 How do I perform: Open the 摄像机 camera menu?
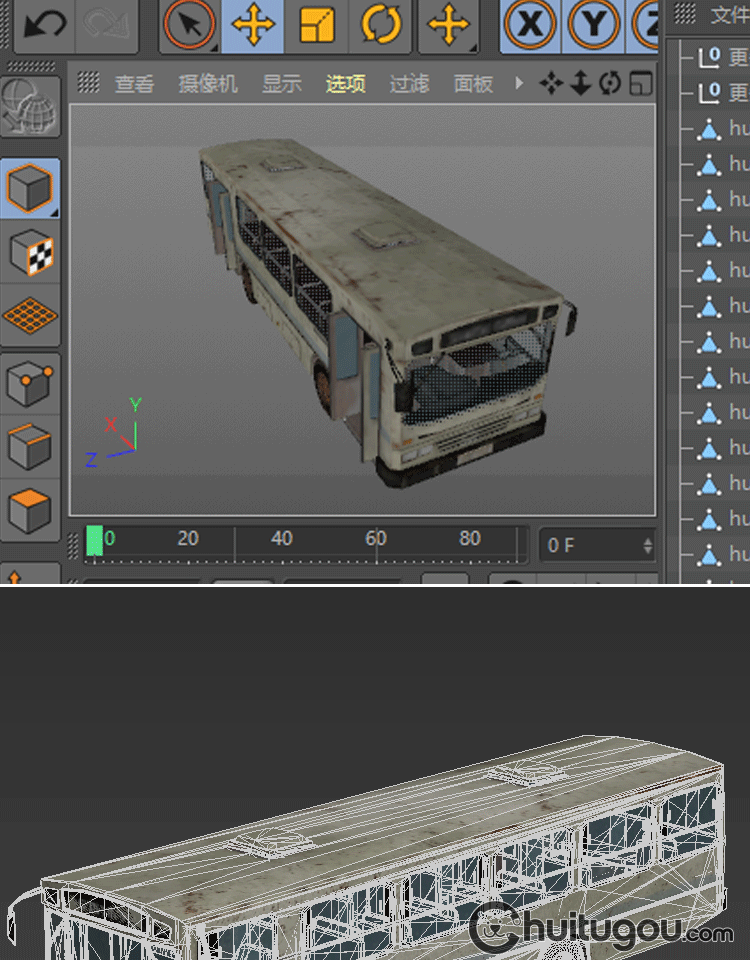pos(208,84)
